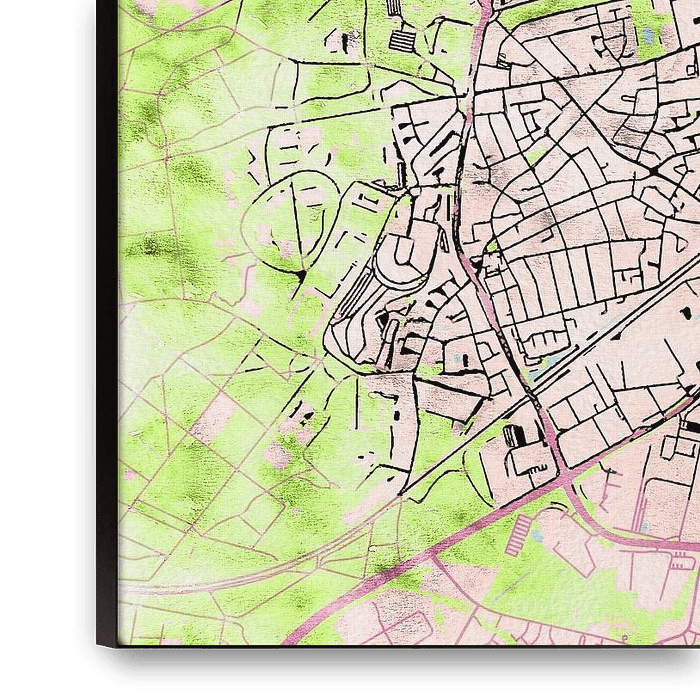The image size is (700, 700).
Task: Click the dark green blotch on left side
Action: (x=160, y=245)
